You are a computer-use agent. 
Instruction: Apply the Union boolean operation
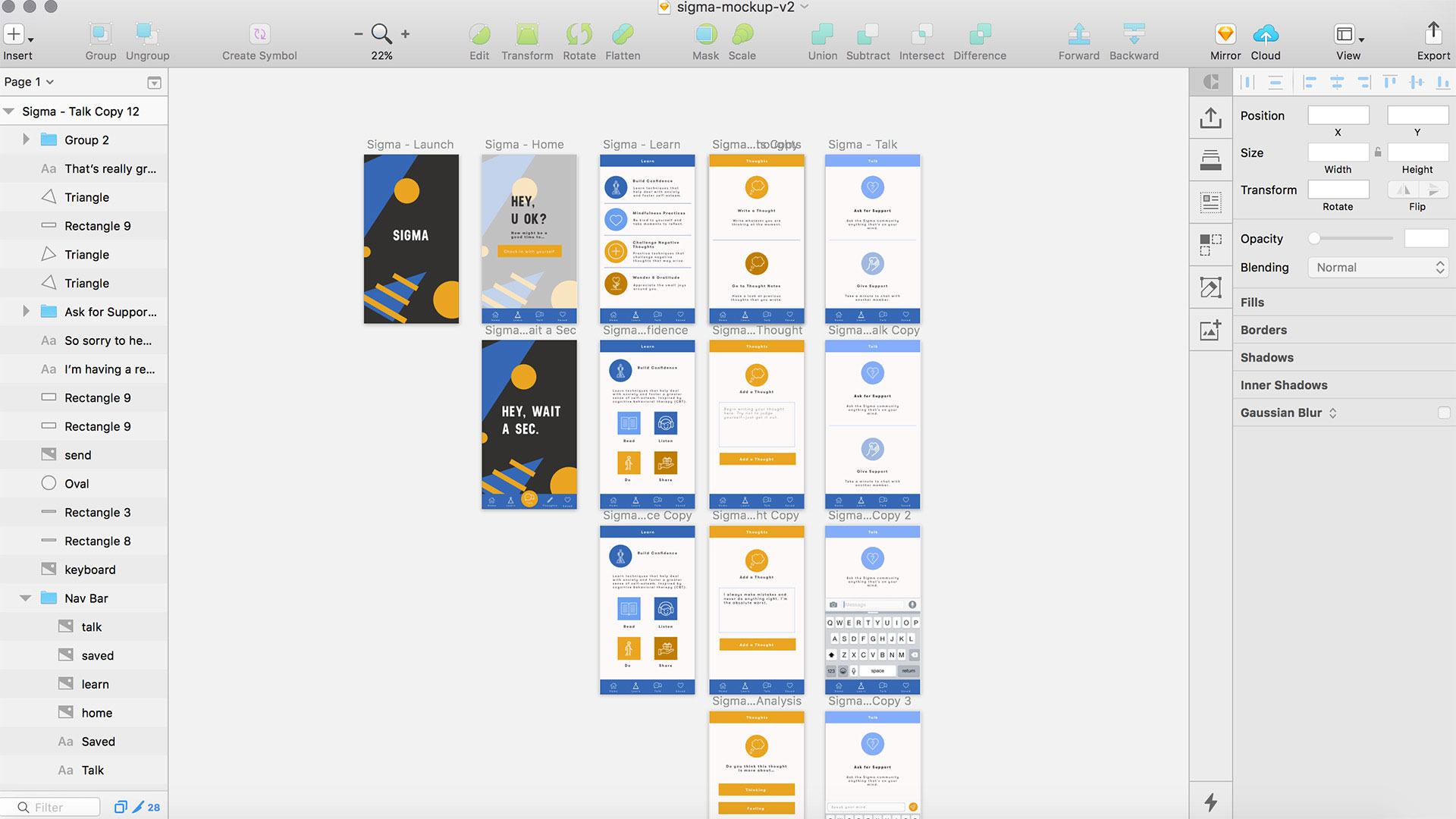822,34
